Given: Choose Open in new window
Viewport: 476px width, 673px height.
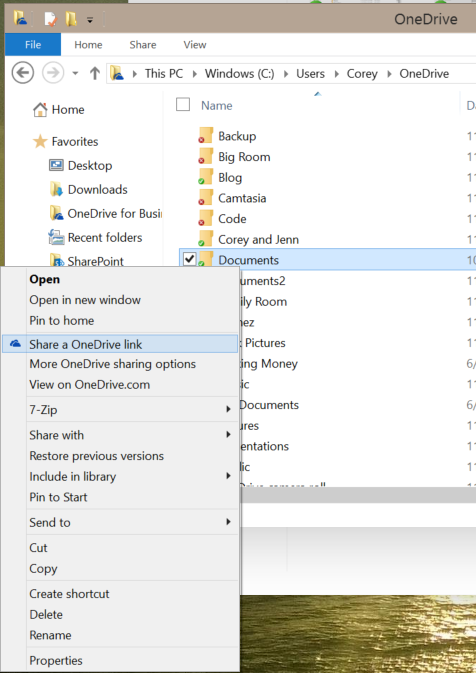Looking at the screenshot, I should coord(85,300).
